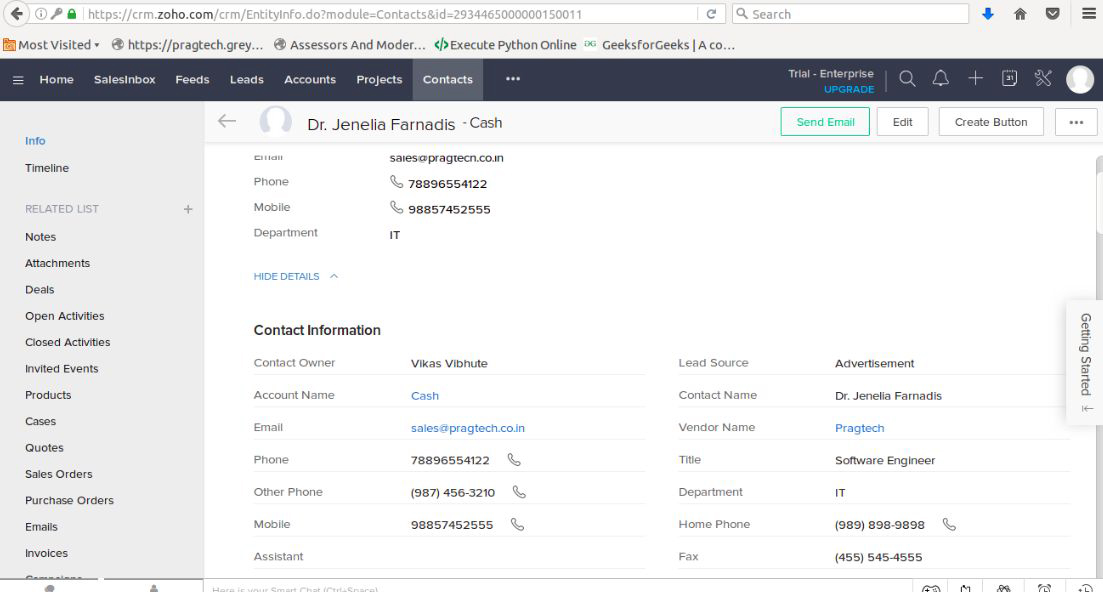
Task: Jump to Attachments related list
Action: [58, 263]
